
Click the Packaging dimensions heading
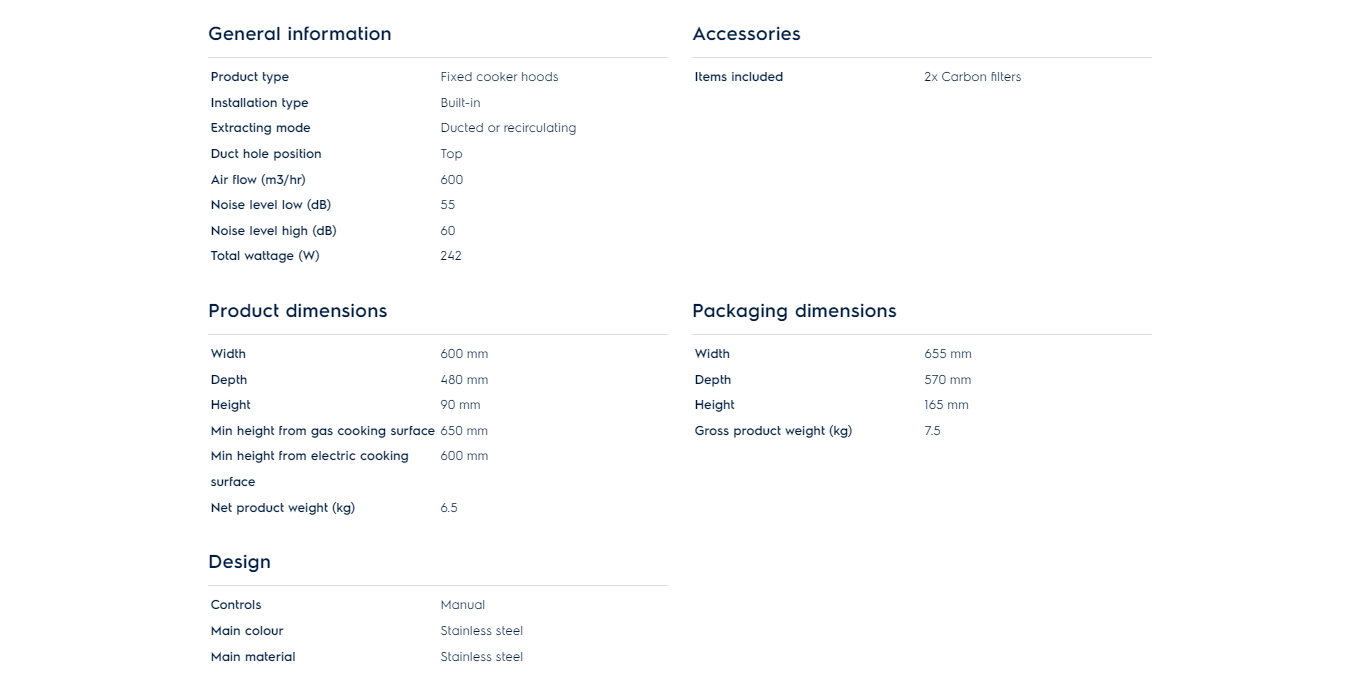[x=794, y=311]
